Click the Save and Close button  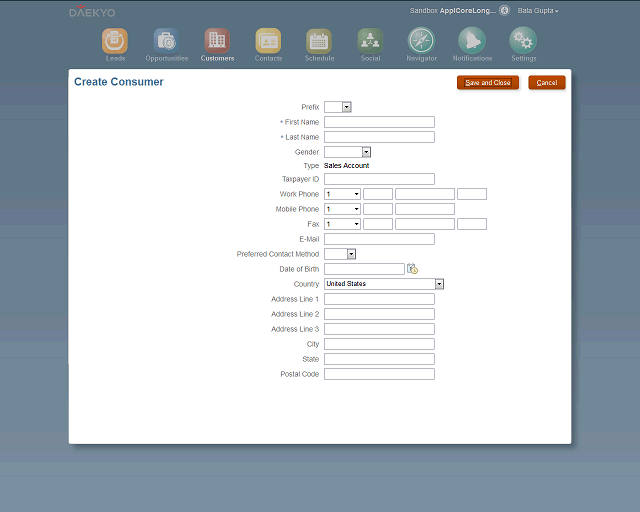coord(488,82)
